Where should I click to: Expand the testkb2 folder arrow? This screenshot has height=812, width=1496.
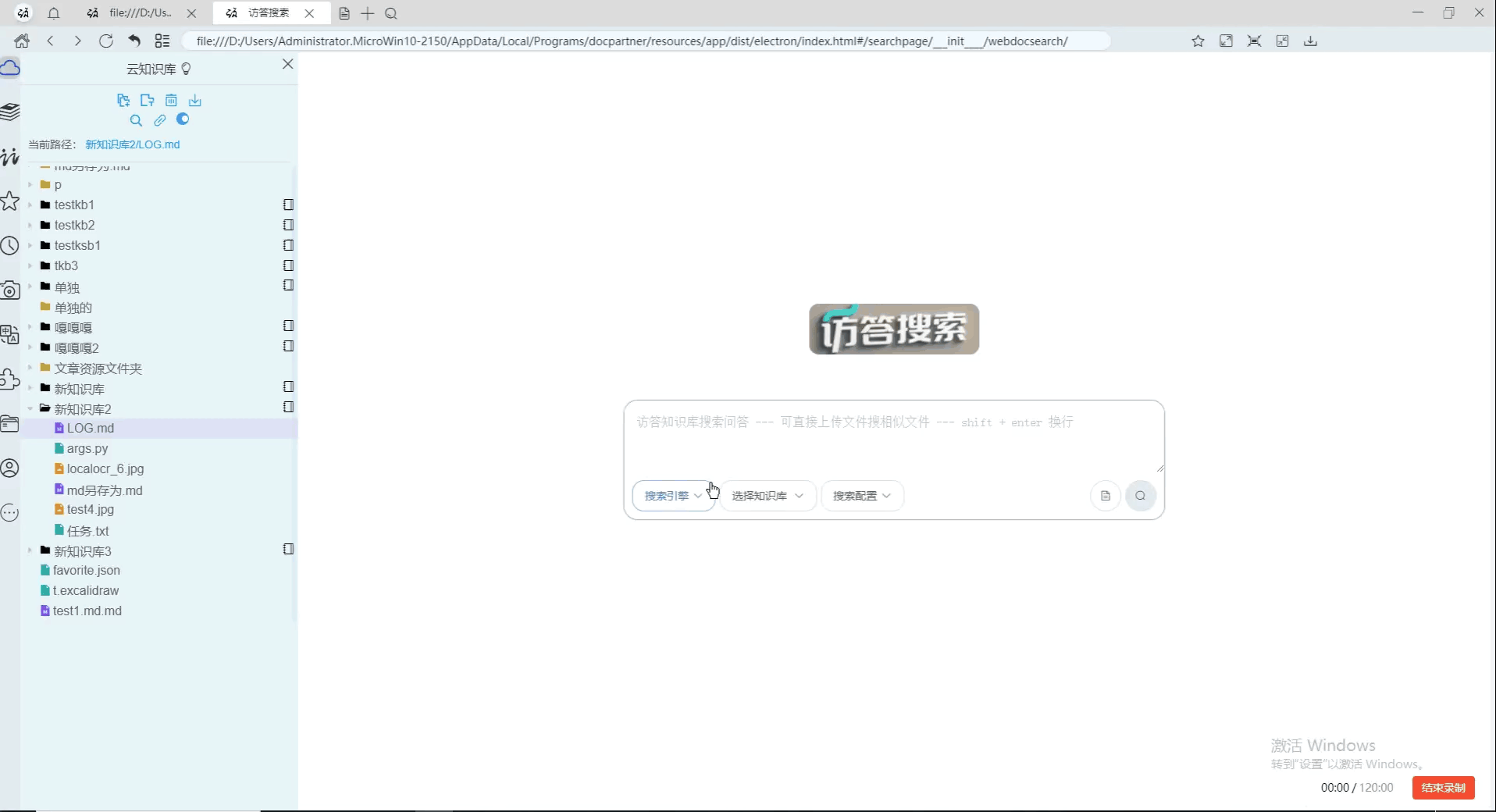pyautogui.click(x=30, y=225)
